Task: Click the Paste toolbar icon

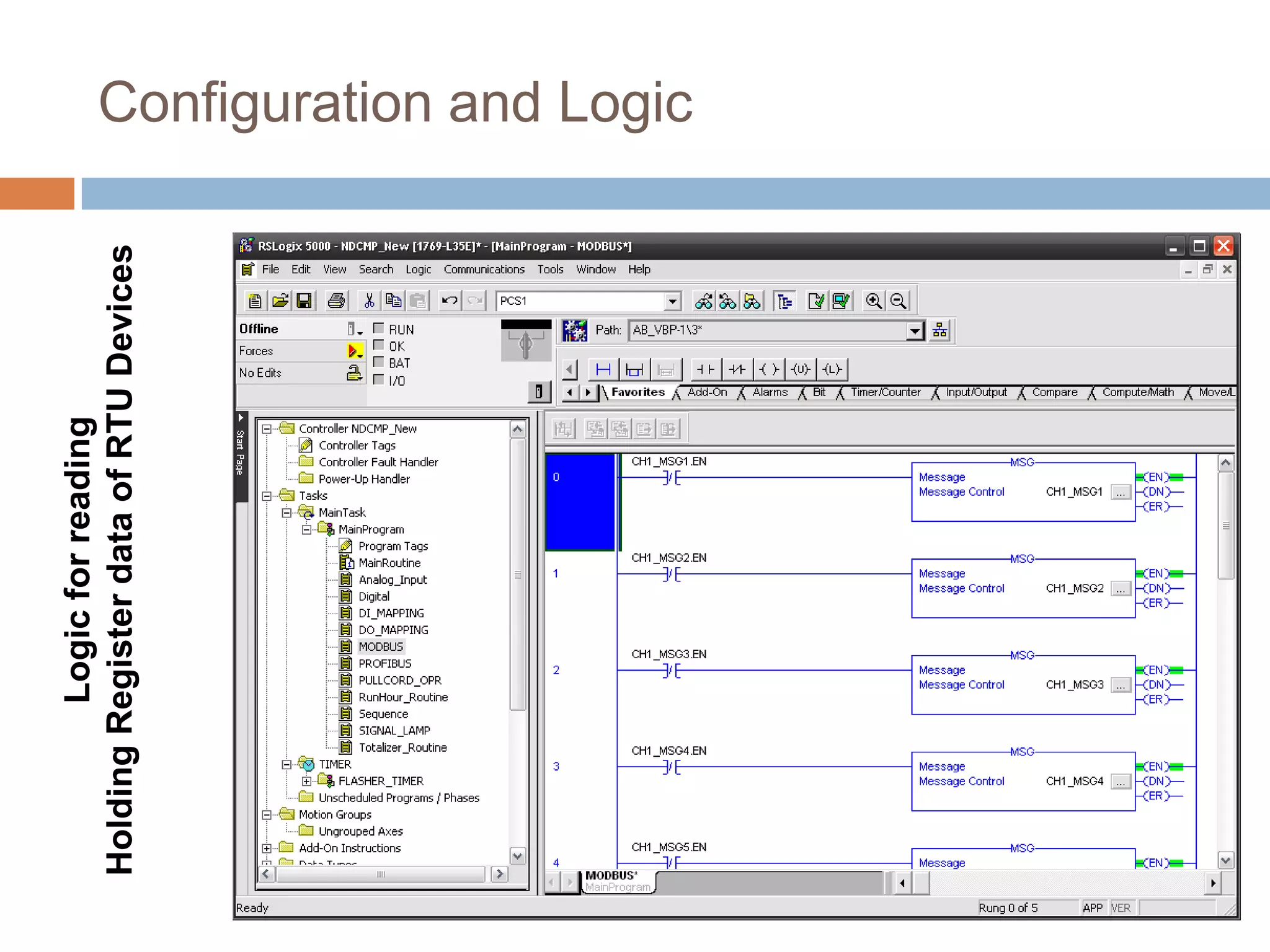Action: coord(418,301)
